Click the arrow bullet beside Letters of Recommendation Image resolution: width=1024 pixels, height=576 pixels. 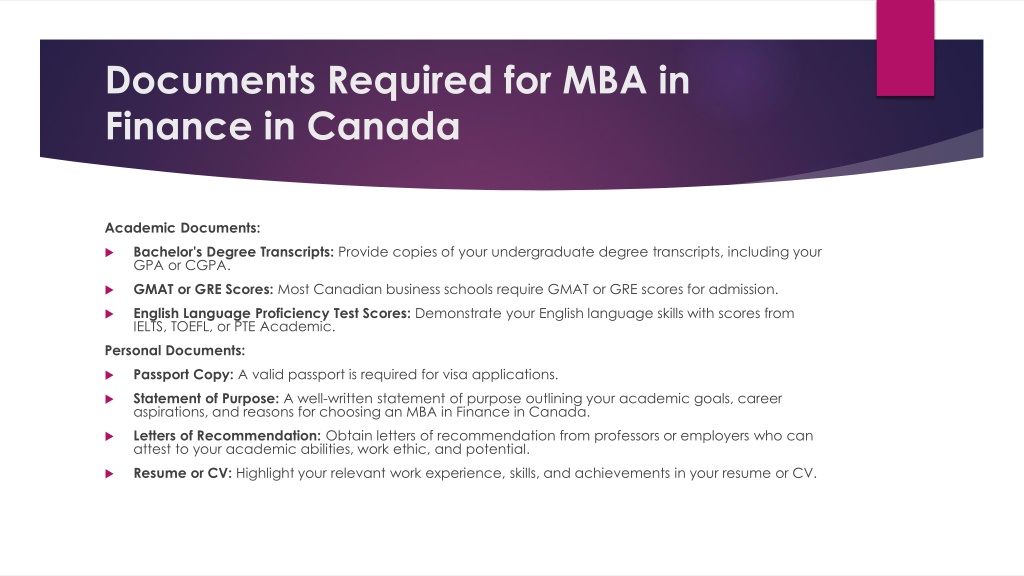click(109, 436)
